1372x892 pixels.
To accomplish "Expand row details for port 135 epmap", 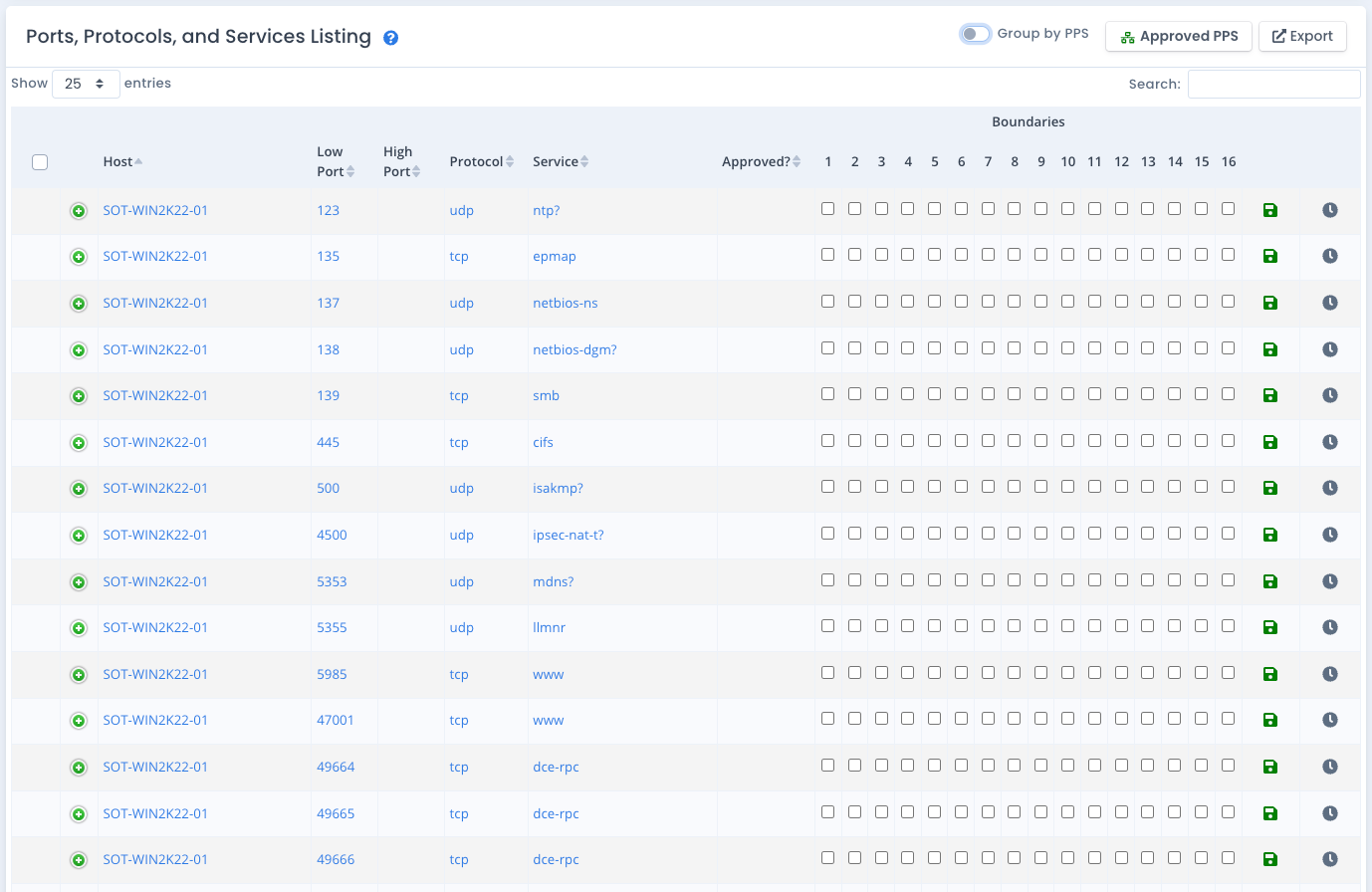I will coord(79,257).
